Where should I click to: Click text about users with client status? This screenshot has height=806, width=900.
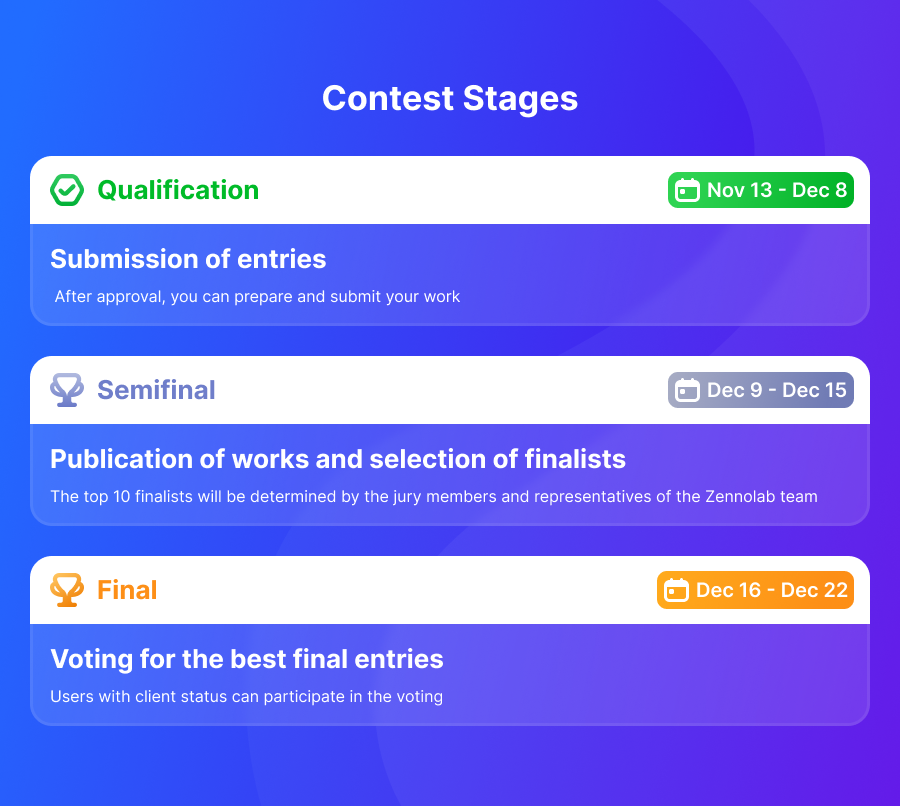click(x=247, y=696)
